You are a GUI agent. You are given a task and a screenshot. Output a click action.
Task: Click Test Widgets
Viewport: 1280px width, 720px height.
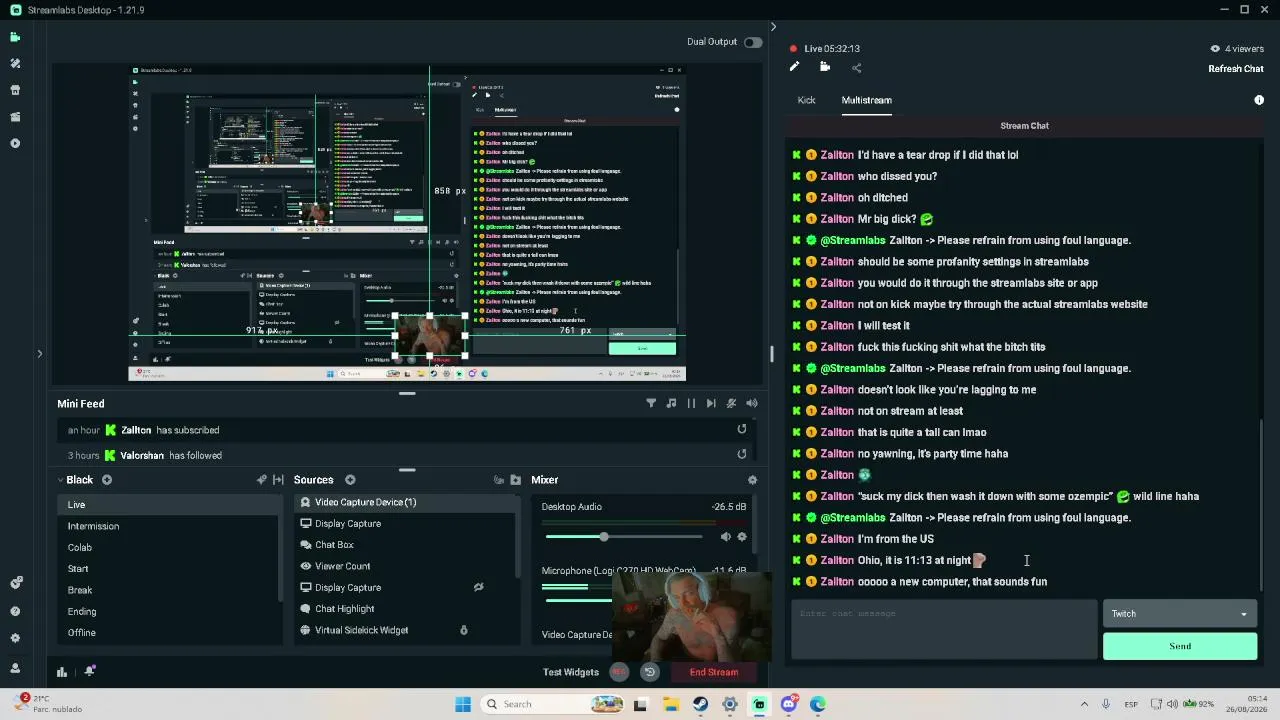[x=570, y=672]
